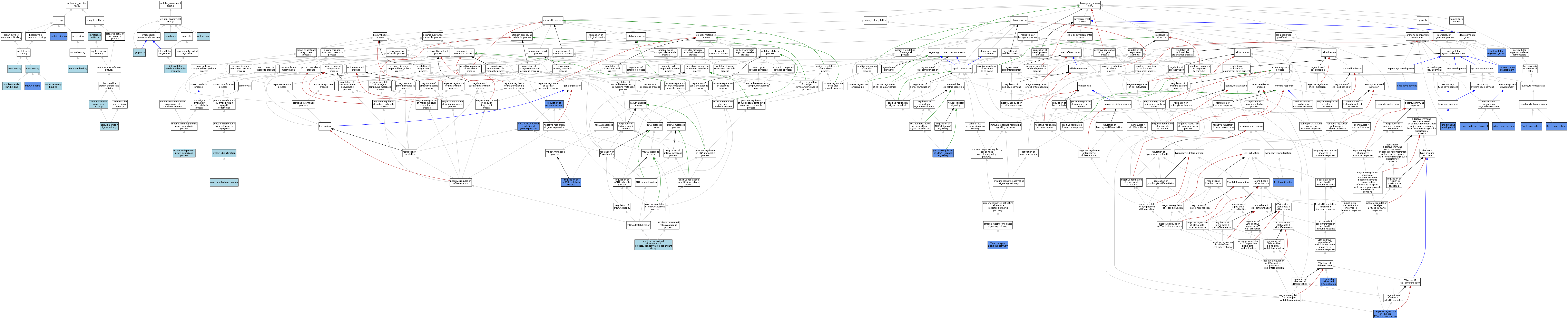Click the blue mRNA binding node
Screen dimensions: 1568x319
pos(33,86)
